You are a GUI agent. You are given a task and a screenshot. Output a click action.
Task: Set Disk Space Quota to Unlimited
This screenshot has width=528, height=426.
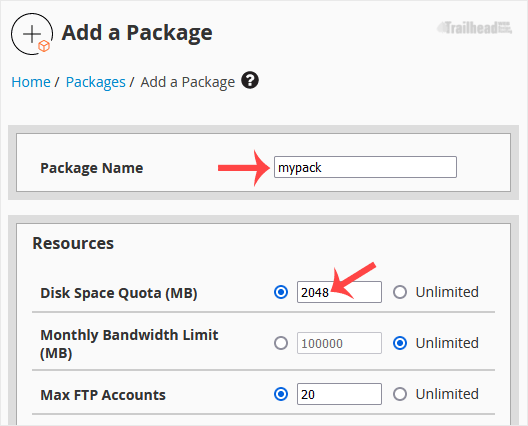(x=400, y=292)
